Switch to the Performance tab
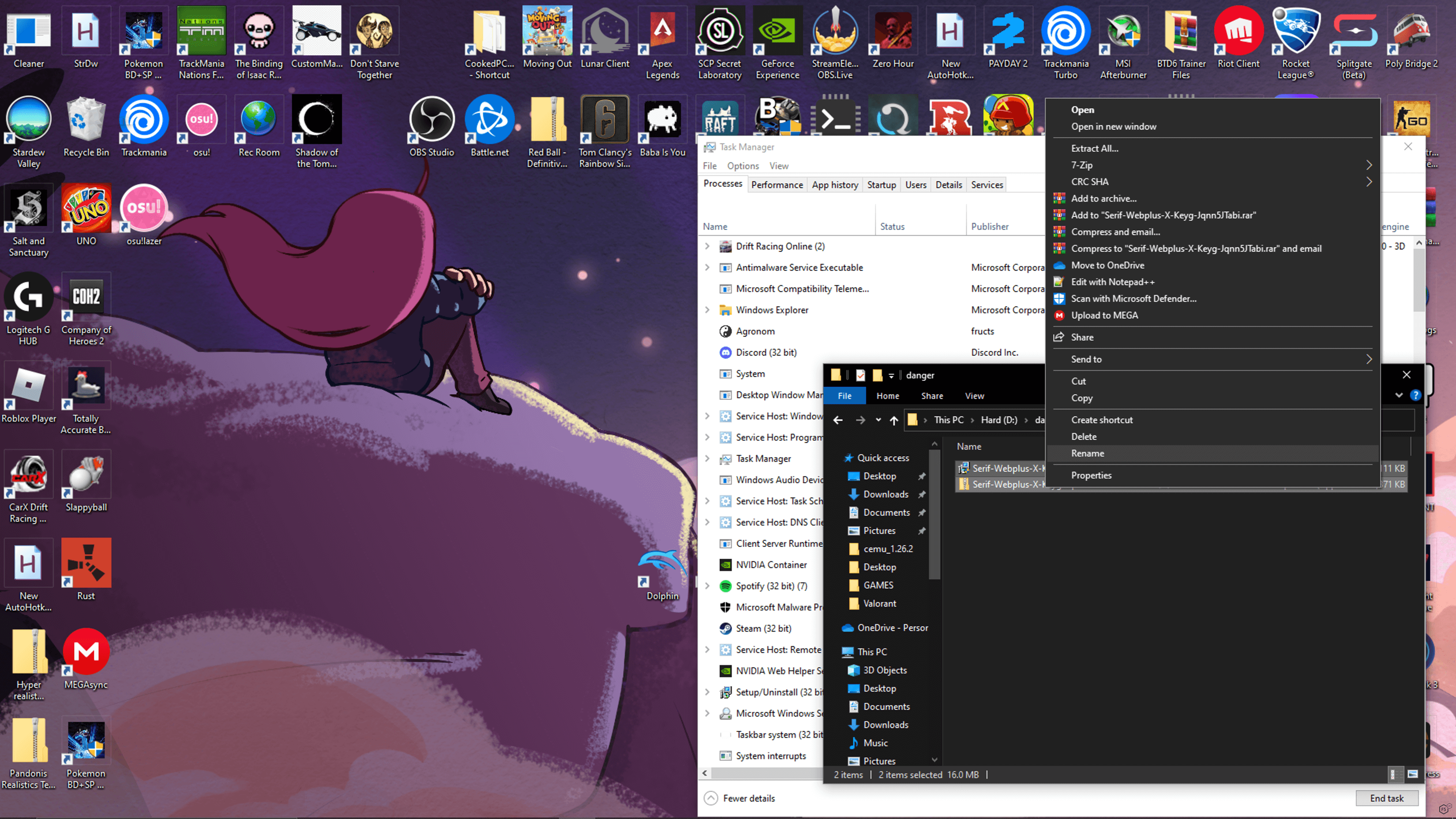This screenshot has width=1456, height=819. [777, 185]
